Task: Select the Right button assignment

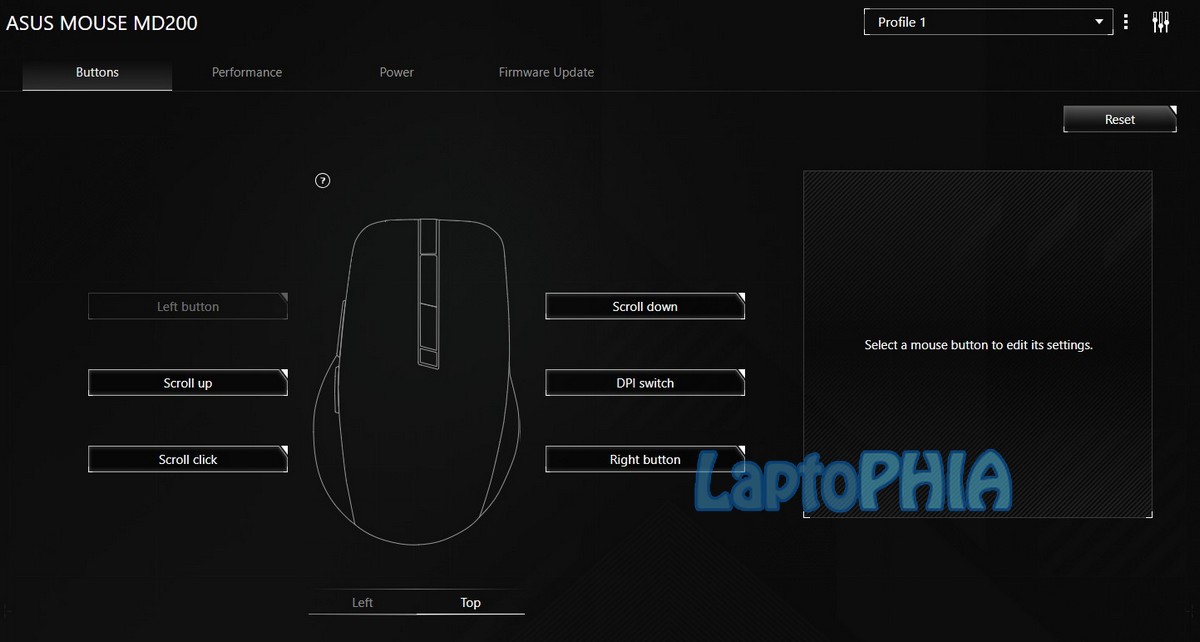Action: tap(645, 460)
